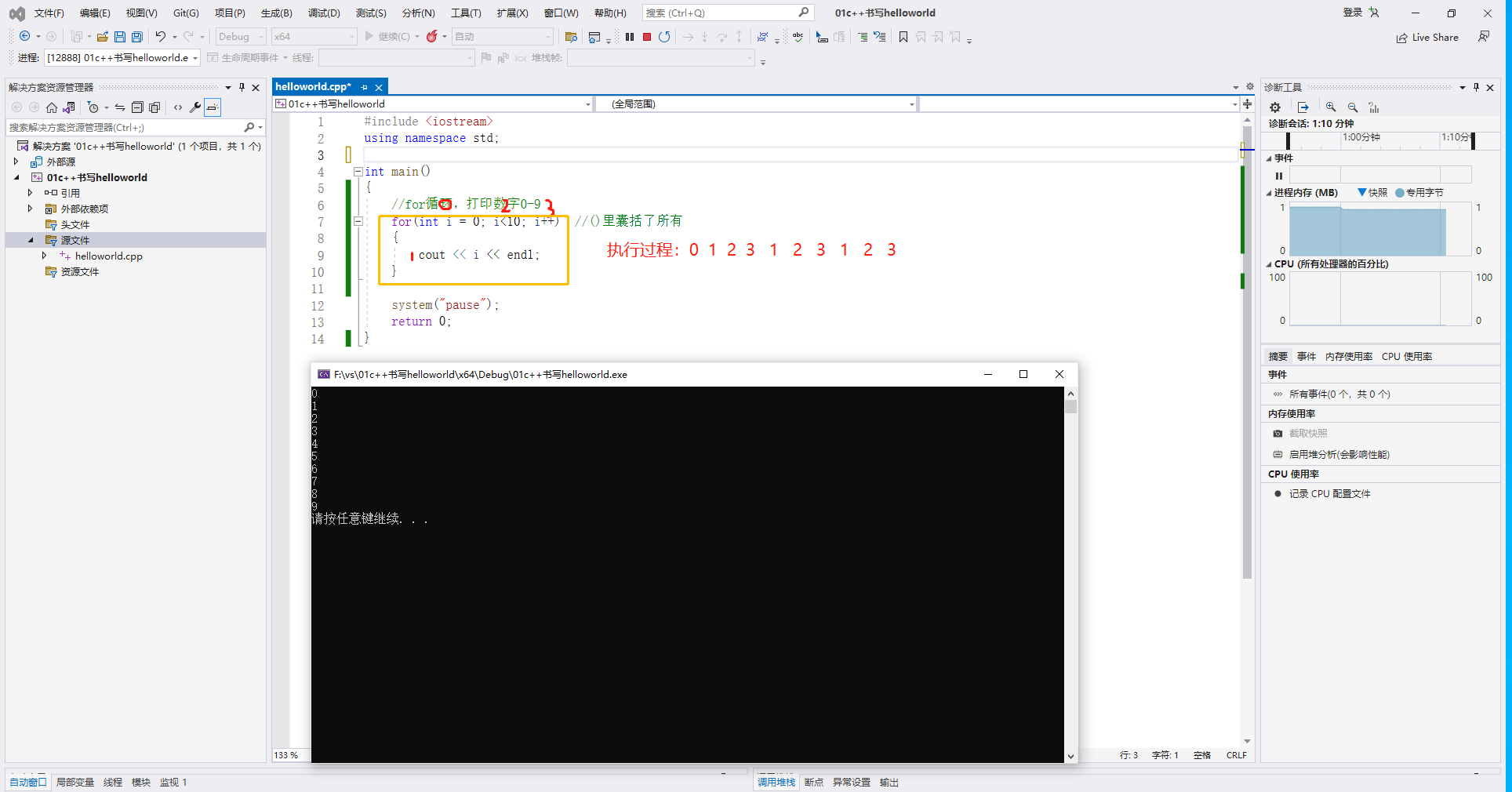Screen dimensions: 1512x792
Task: Expand the 外部依赖项 node
Action: pos(31,209)
